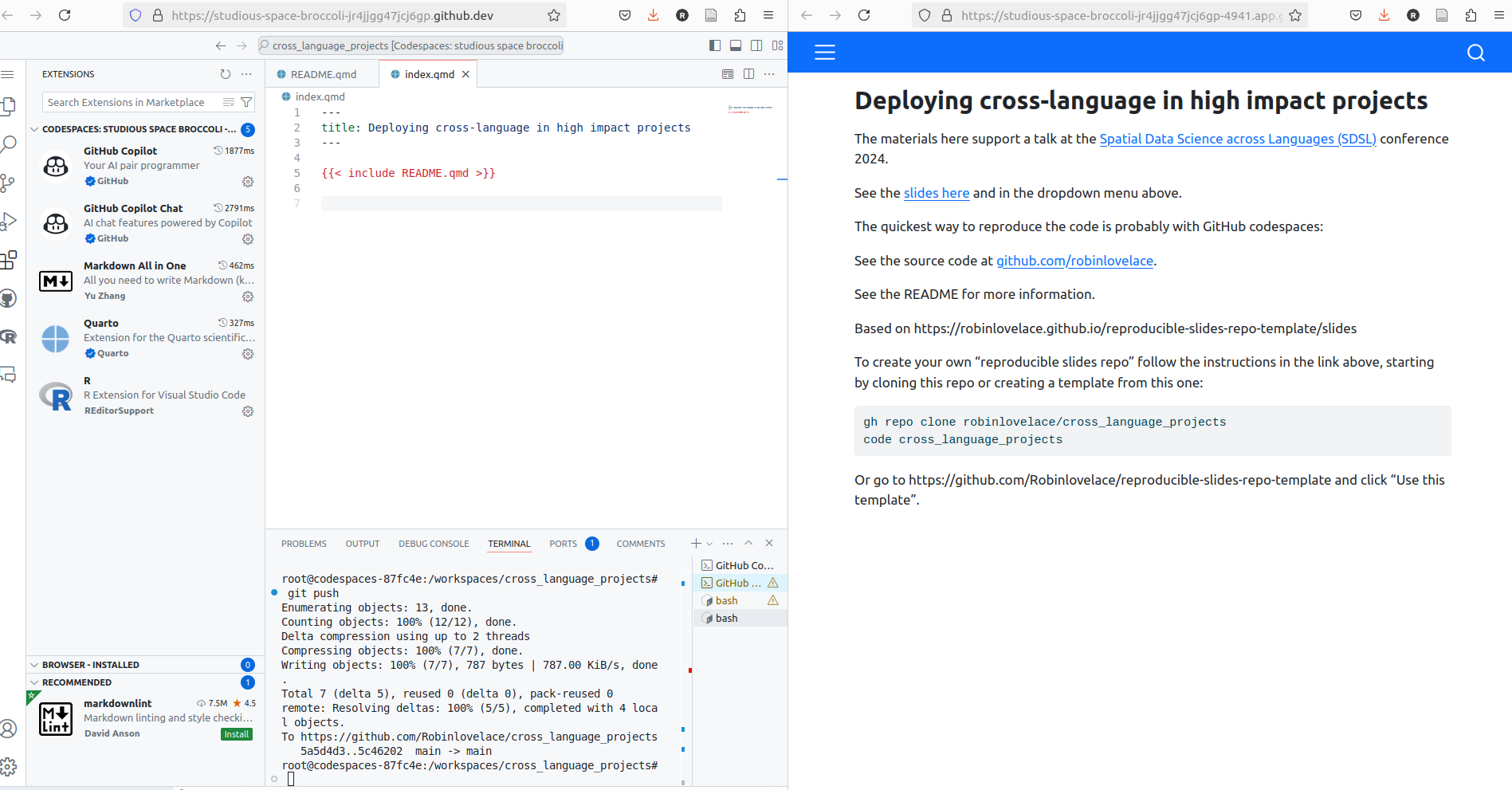
Task: Open the new terminal launch profile dropdown
Action: [709, 544]
